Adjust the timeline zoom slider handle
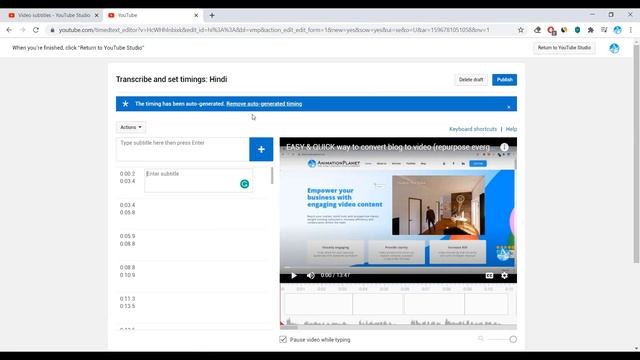The height and width of the screenshot is (360, 640). [513, 339]
